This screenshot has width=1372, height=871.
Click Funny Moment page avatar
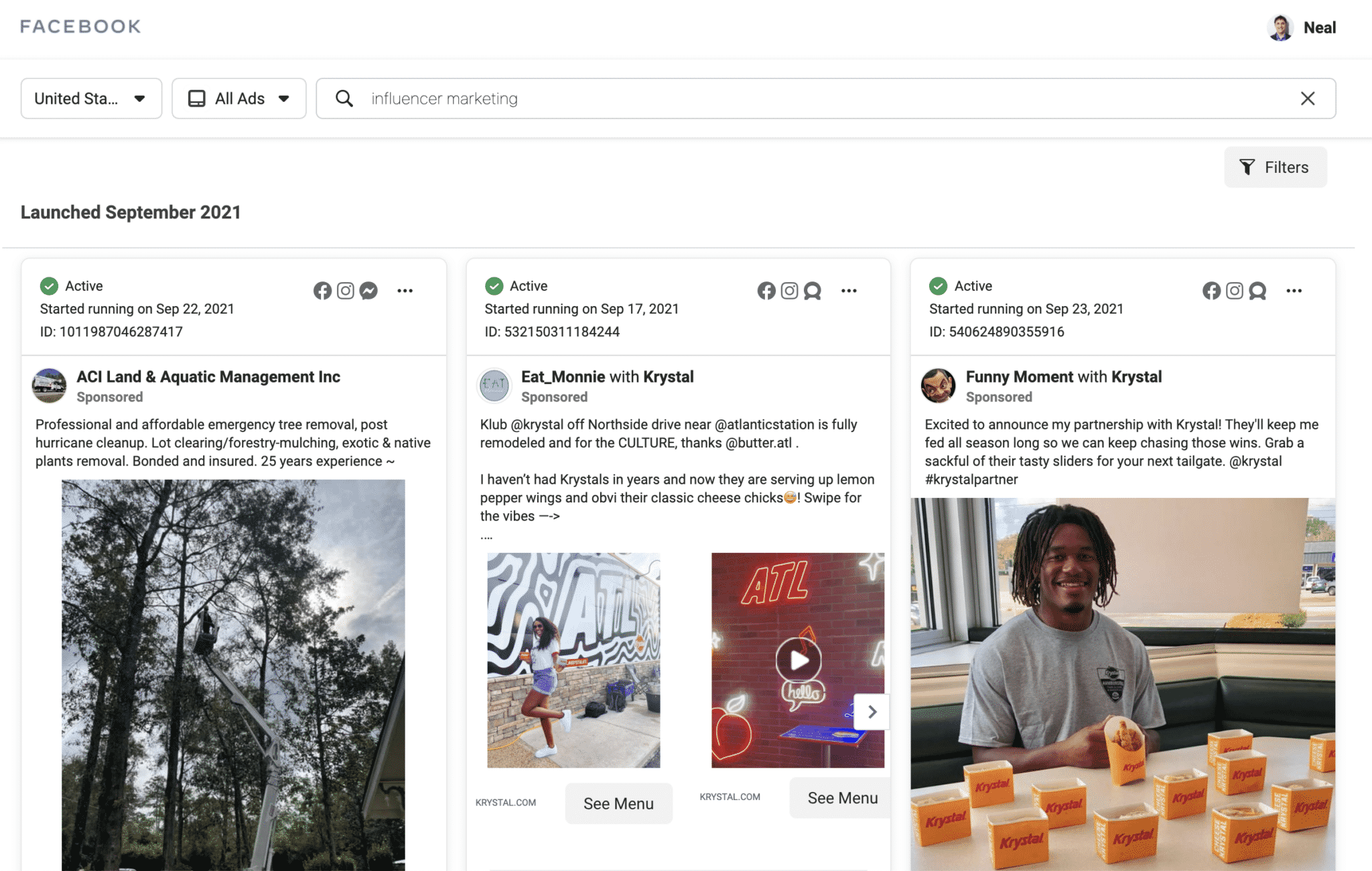(x=938, y=385)
